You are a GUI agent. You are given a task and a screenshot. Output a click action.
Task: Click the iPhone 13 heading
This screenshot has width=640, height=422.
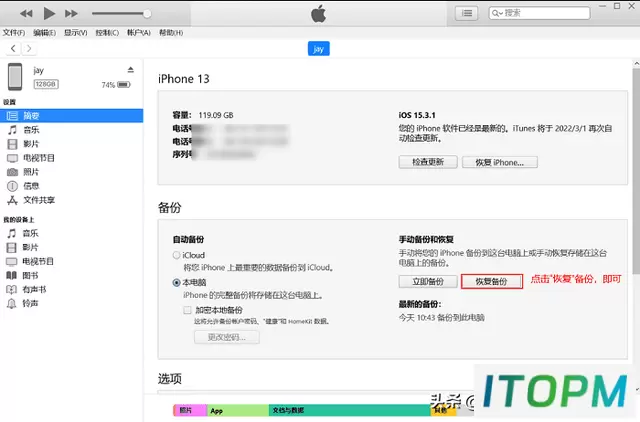pyautogui.click(x=184, y=79)
